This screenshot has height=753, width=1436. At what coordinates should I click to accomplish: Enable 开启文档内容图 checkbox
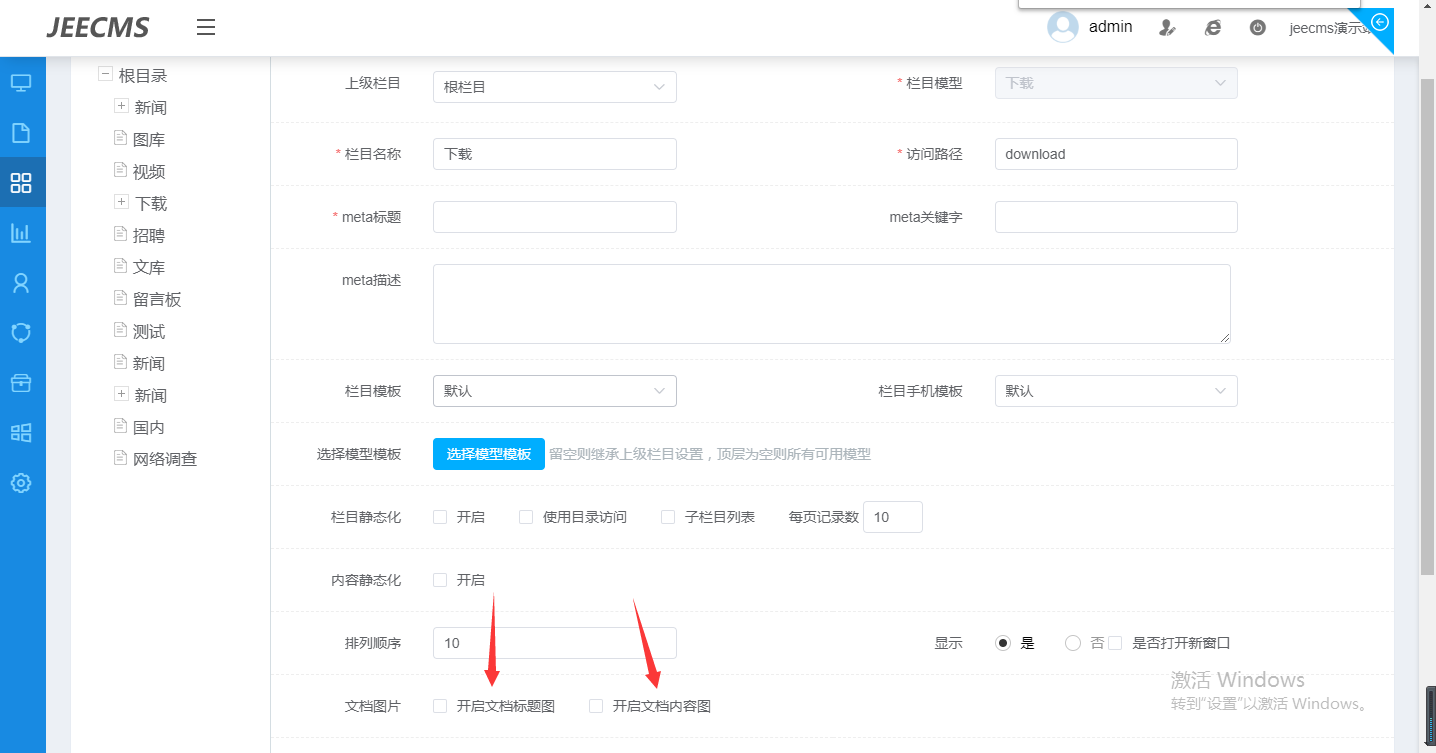point(596,706)
